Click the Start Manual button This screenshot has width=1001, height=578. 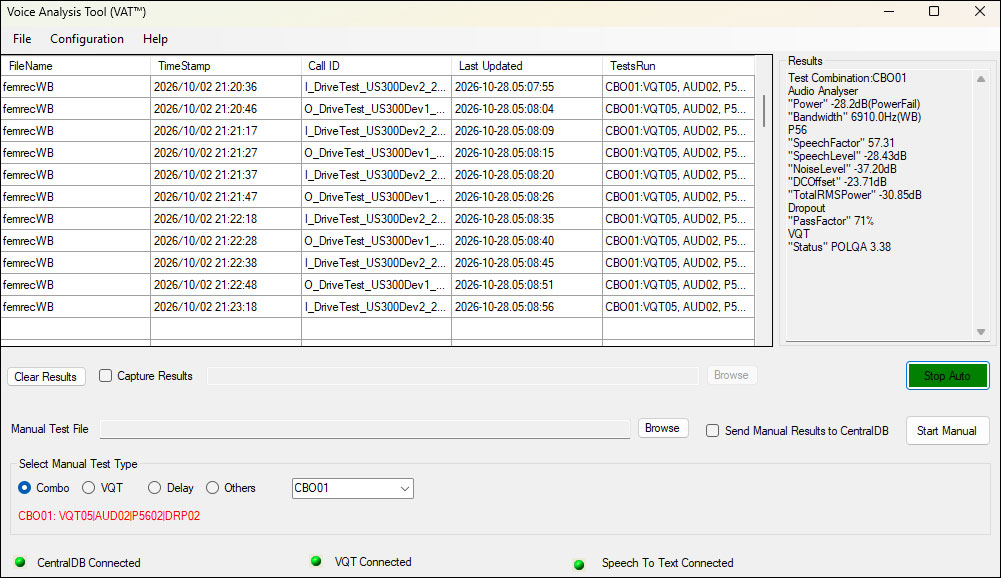click(x=947, y=430)
